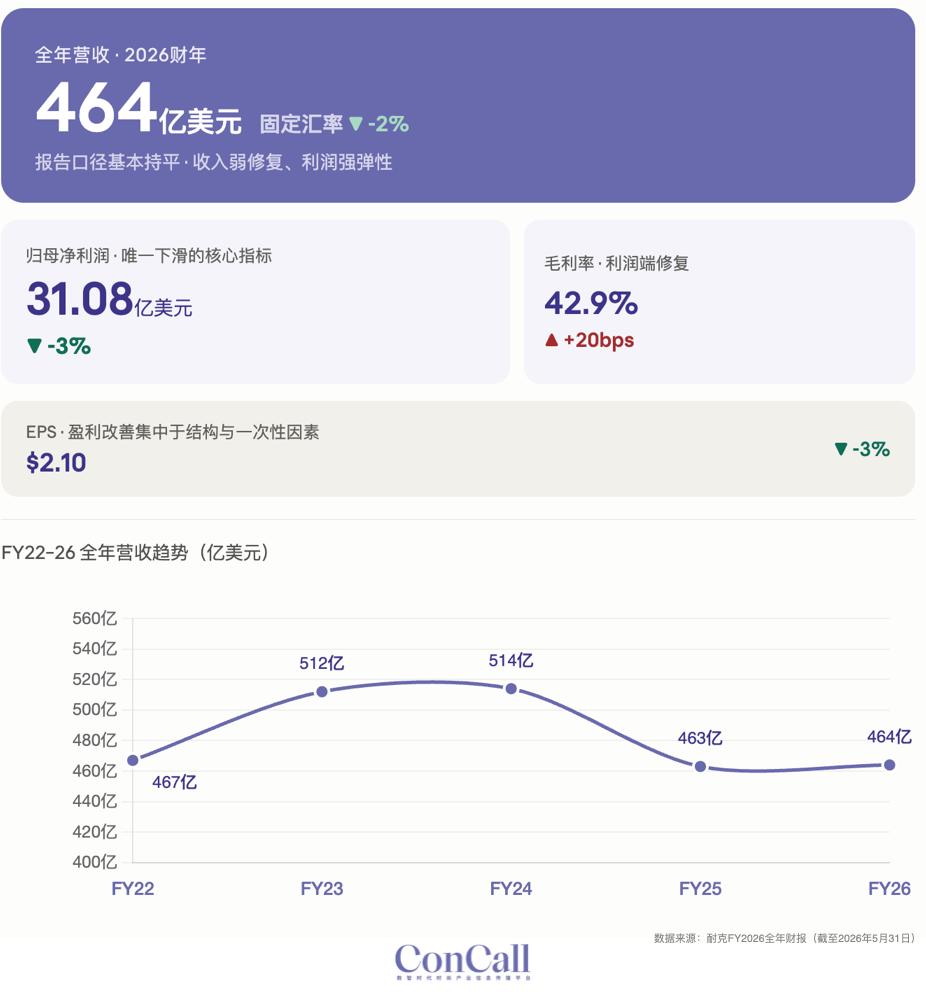
Task: Click the FY25 data point on the line
Action: (700, 767)
